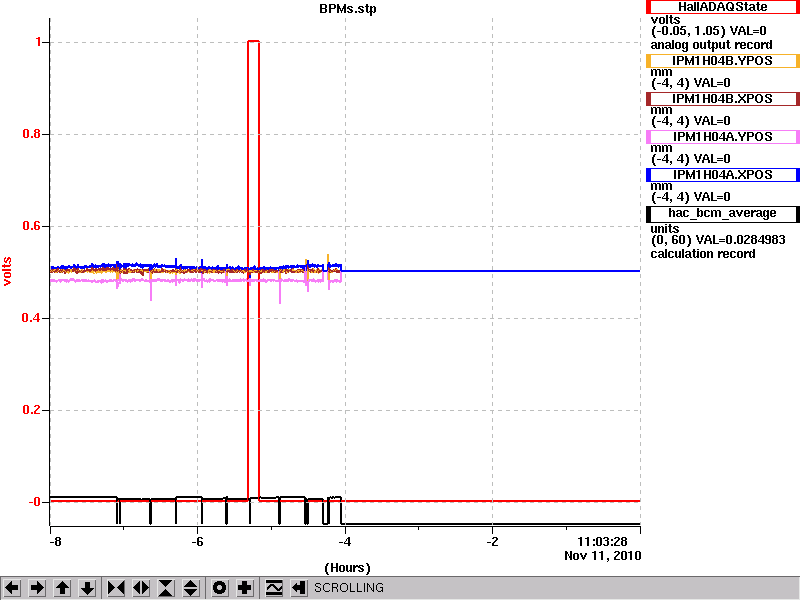Image resolution: width=800 pixels, height=600 pixels.
Task: Click the waveform graph-style toolbar button
Action: [274, 588]
